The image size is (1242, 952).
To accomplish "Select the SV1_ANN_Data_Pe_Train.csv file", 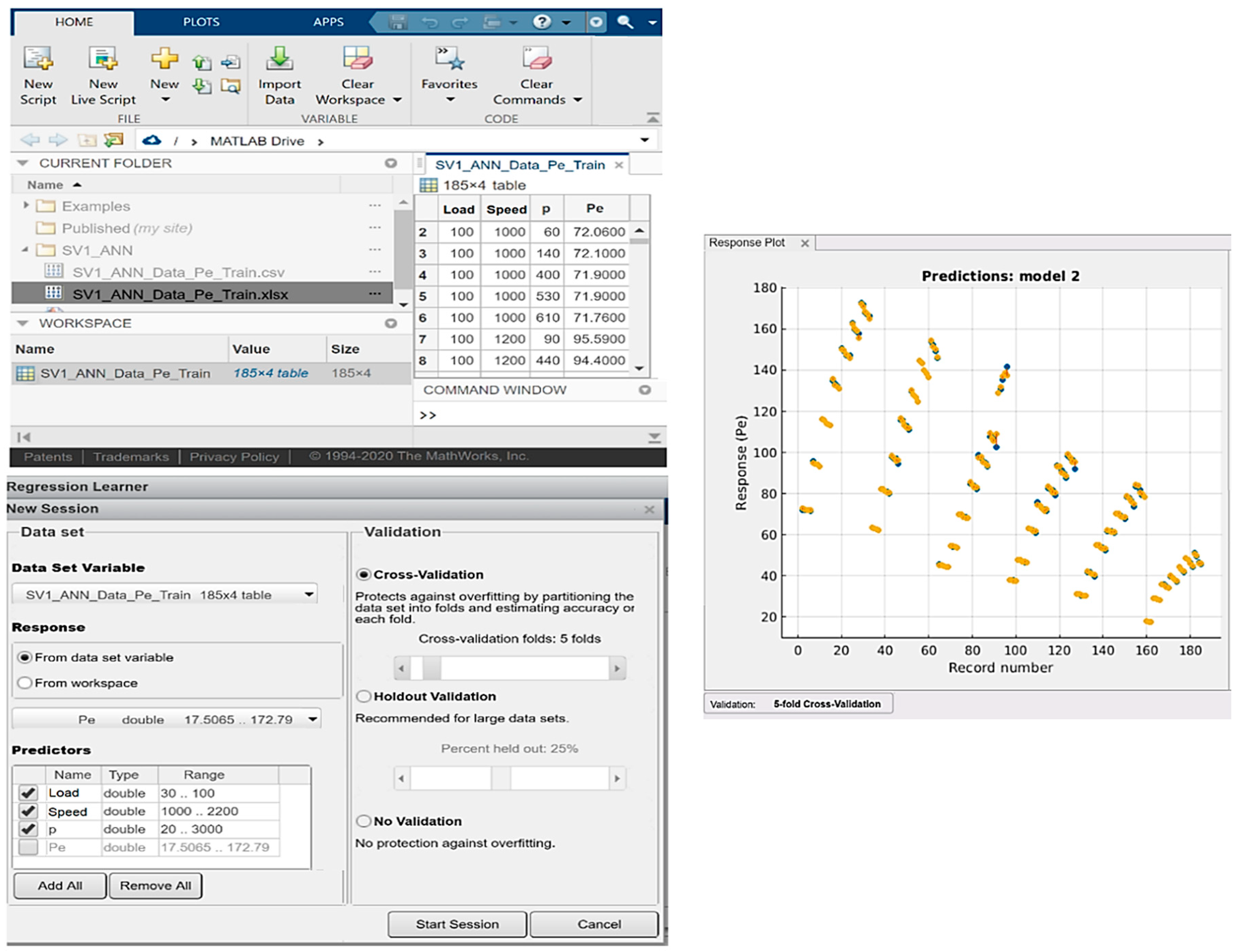I will 178,272.
